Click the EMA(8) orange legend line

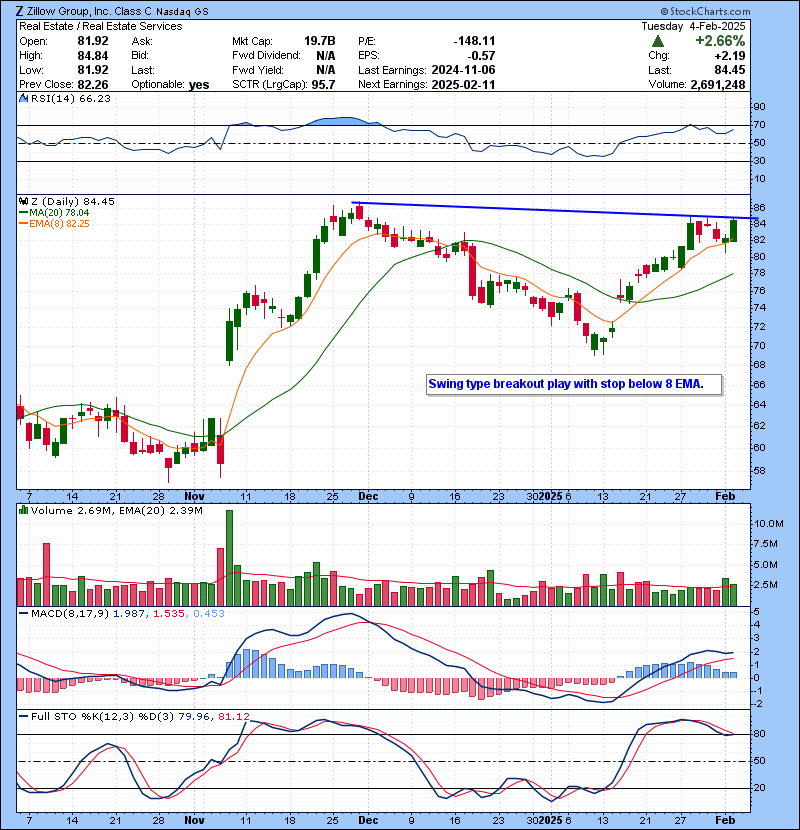(23, 223)
